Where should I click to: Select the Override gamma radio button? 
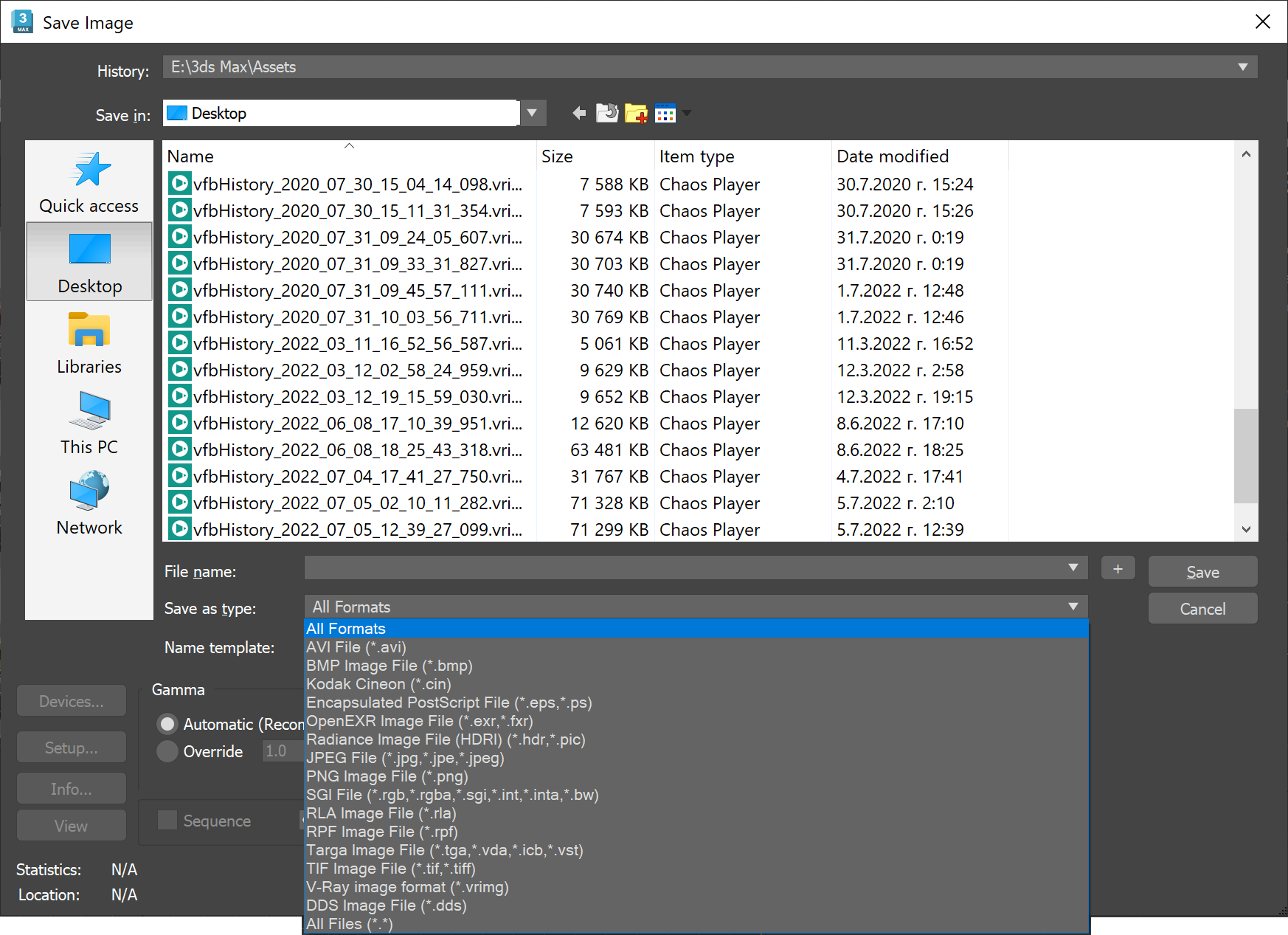point(167,751)
